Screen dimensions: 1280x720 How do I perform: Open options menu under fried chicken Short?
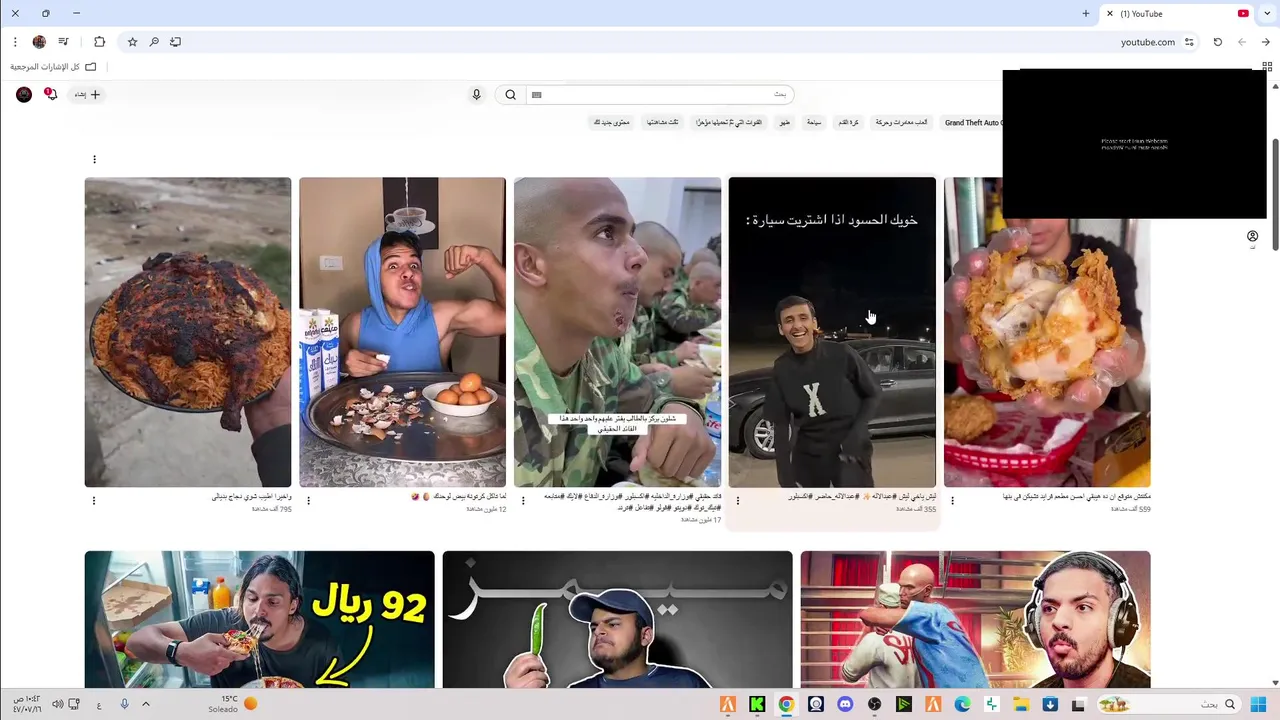(x=952, y=500)
